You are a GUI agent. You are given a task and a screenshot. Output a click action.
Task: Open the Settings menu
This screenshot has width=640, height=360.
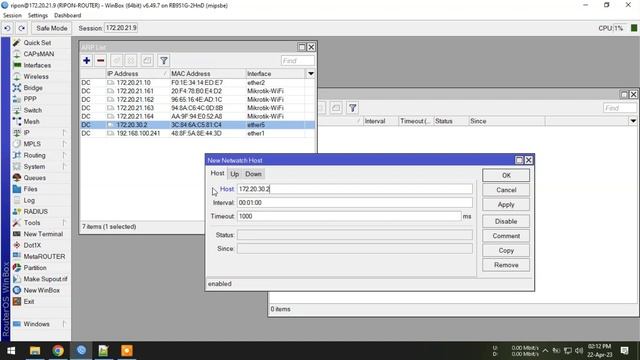coord(38,16)
